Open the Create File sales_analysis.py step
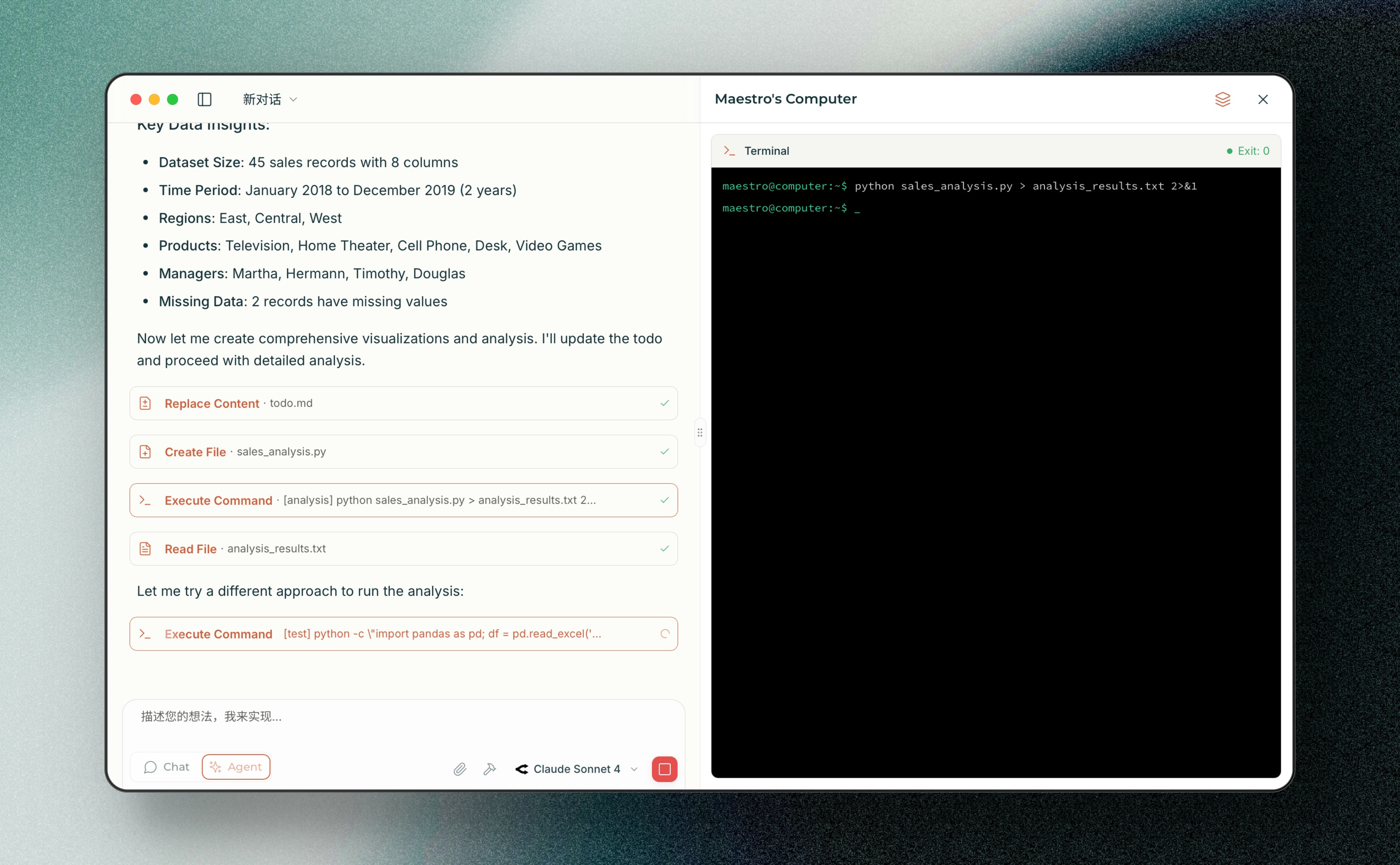Image resolution: width=1400 pixels, height=865 pixels. point(403,452)
